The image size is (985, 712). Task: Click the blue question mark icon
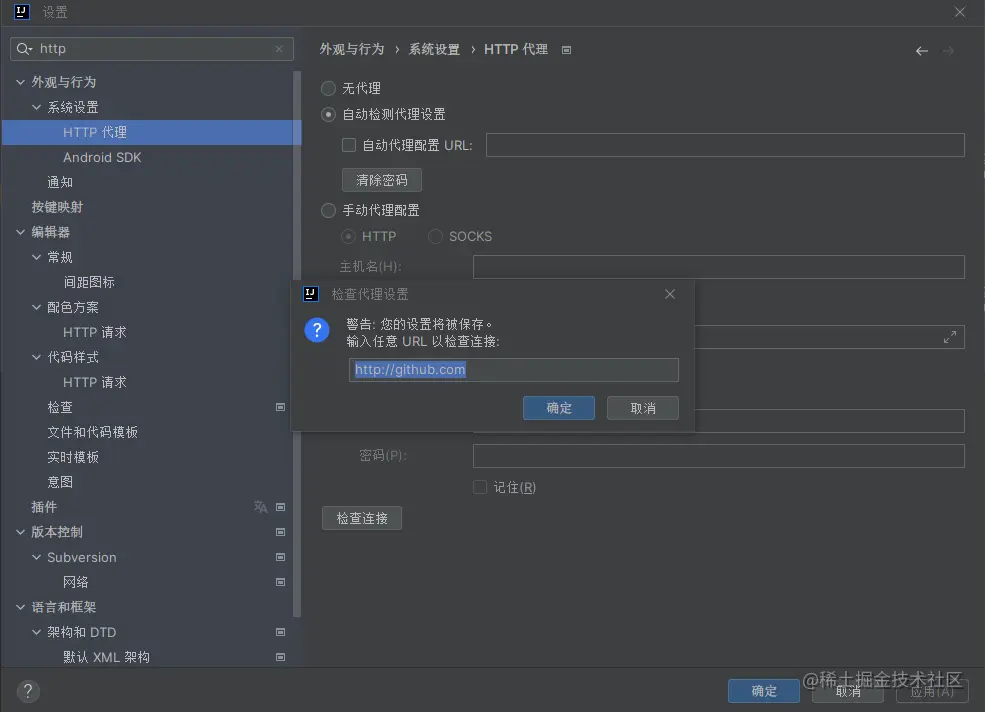tap(317, 330)
